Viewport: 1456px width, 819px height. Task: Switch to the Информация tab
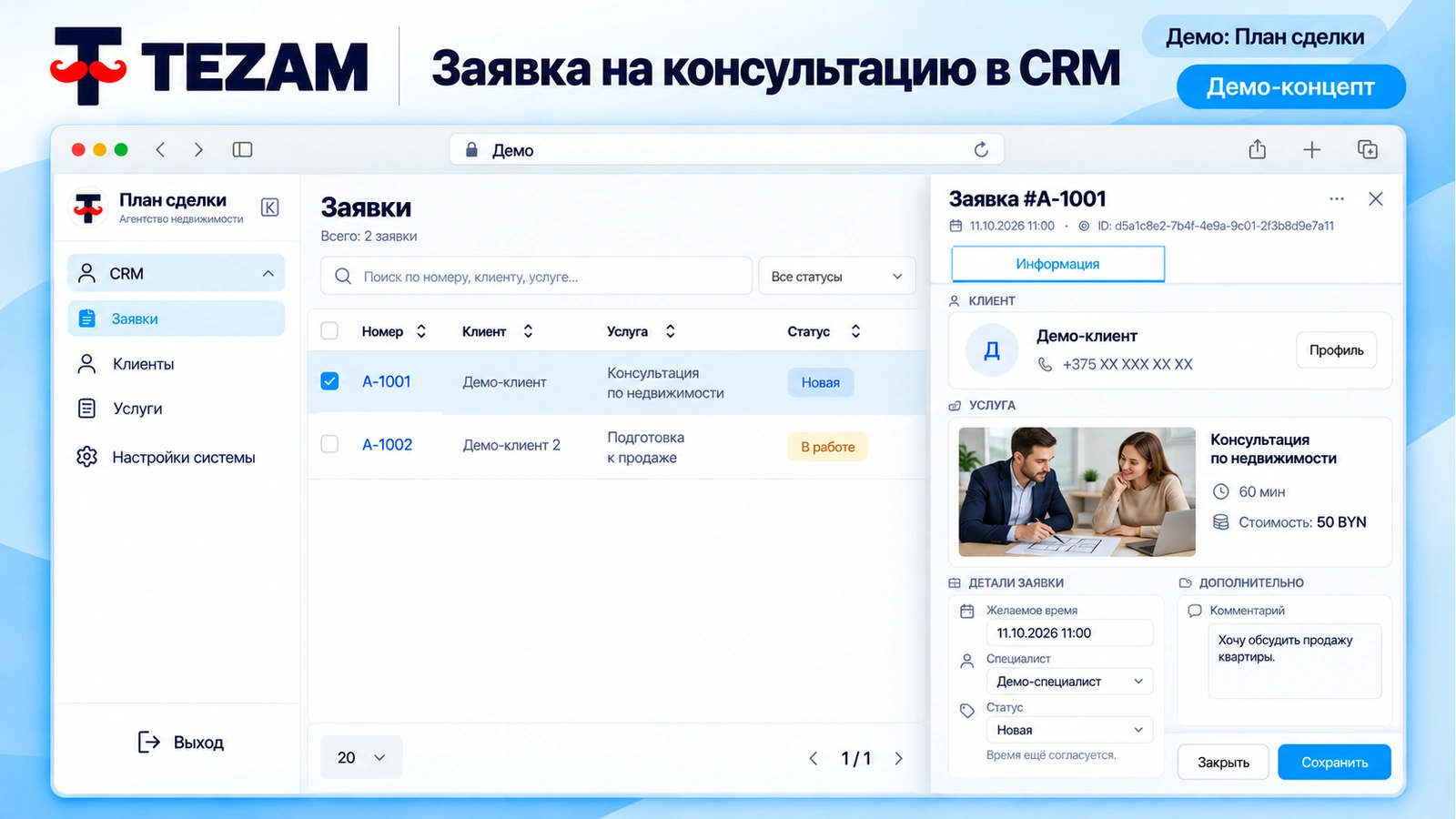1057,264
